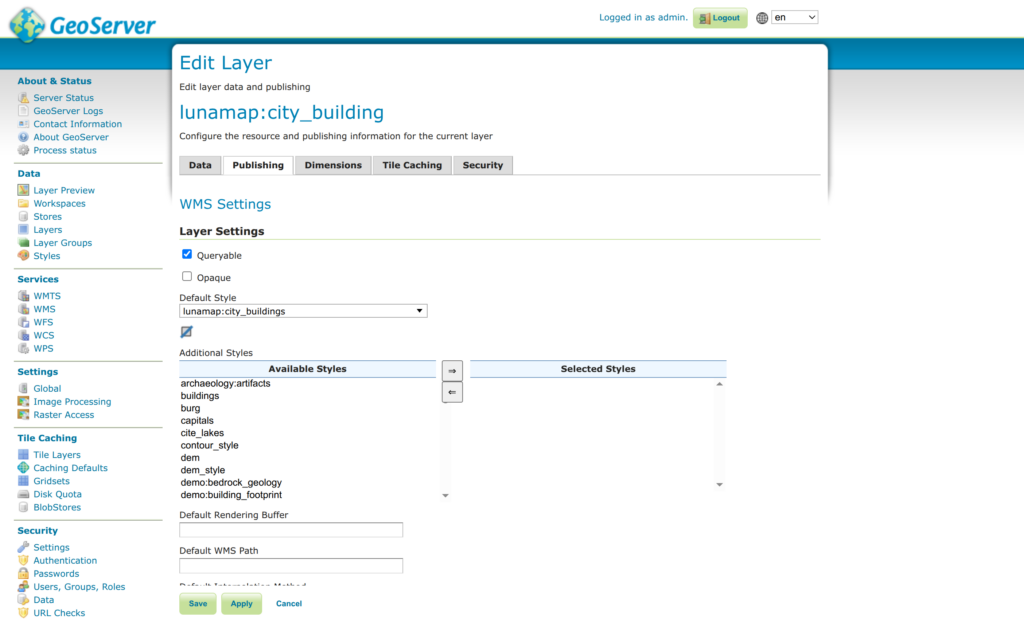The image size is (1024, 619).
Task: Enable the Opaque checkbox
Action: (187, 277)
